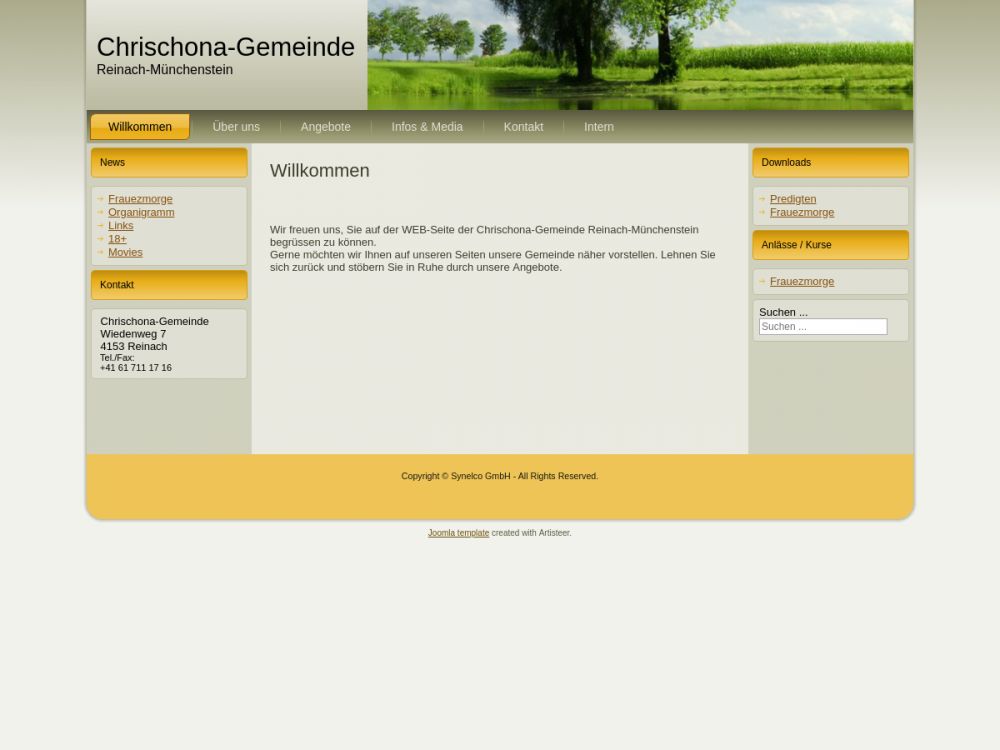Screen dimensions: 1000x750
Task: Focus the Suchen search field
Action: (x=822, y=327)
